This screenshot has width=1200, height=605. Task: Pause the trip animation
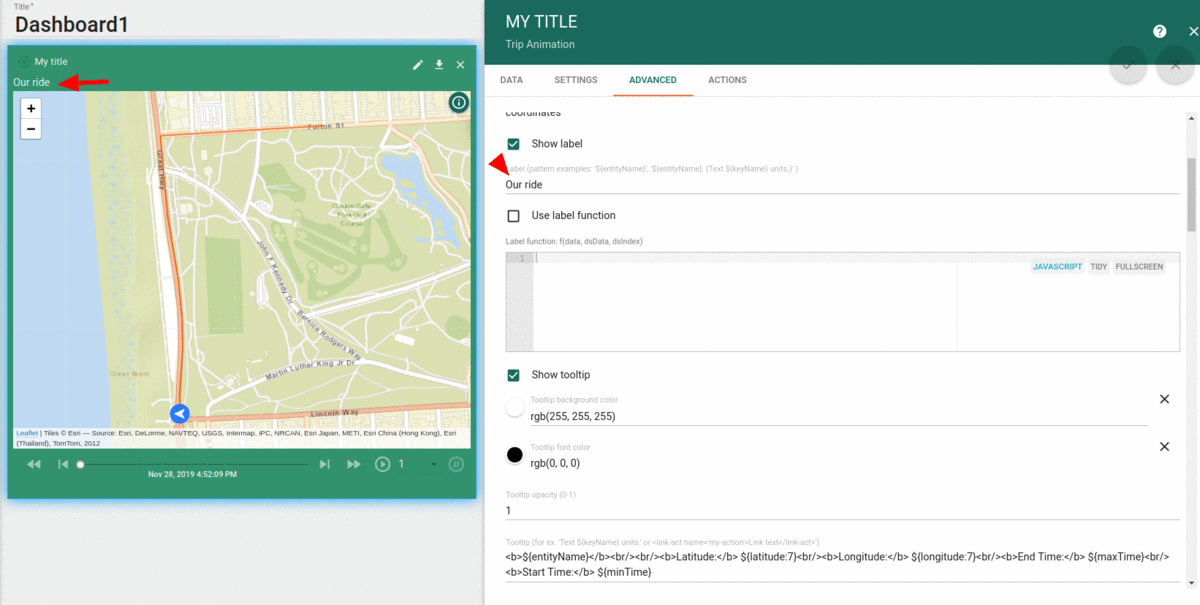[x=456, y=464]
